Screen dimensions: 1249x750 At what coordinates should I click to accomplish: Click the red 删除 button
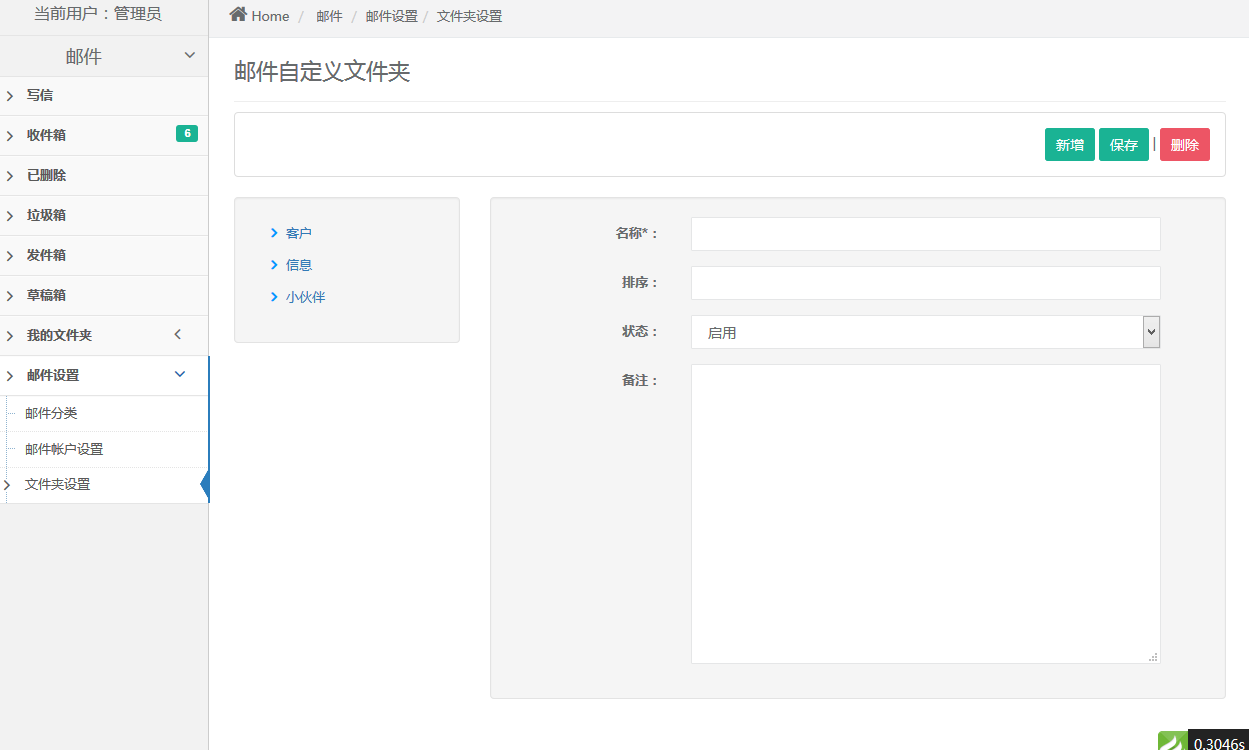[x=1185, y=144]
